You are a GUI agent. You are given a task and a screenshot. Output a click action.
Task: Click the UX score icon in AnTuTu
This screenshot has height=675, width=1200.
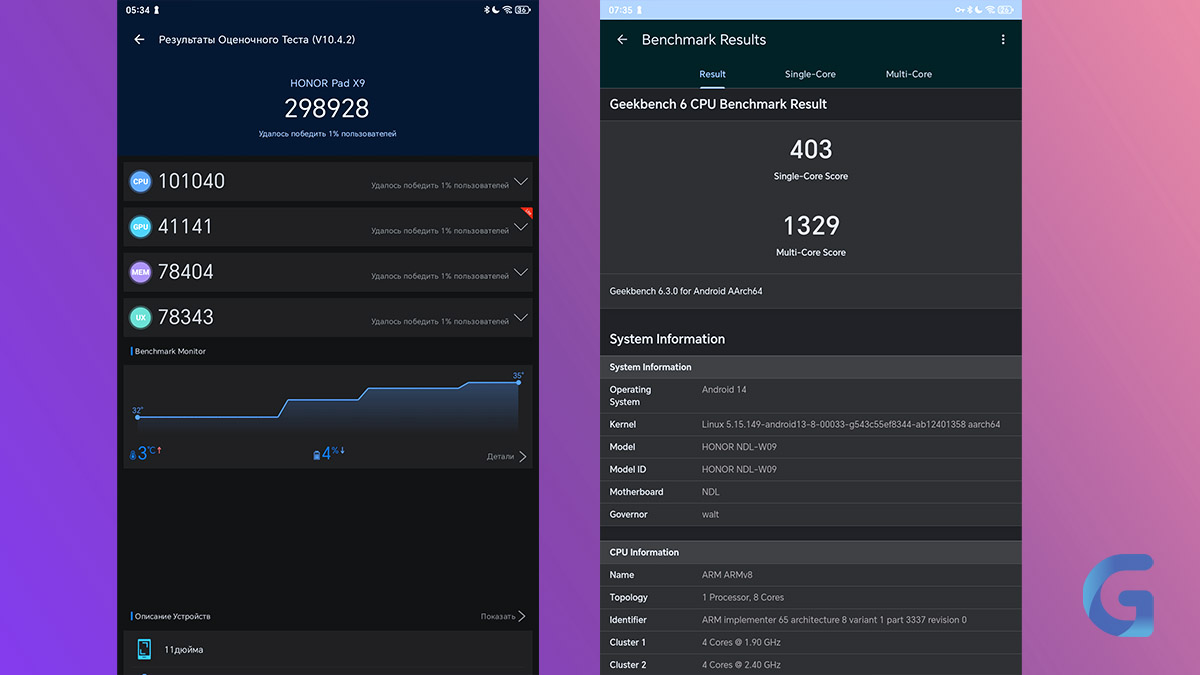point(141,317)
